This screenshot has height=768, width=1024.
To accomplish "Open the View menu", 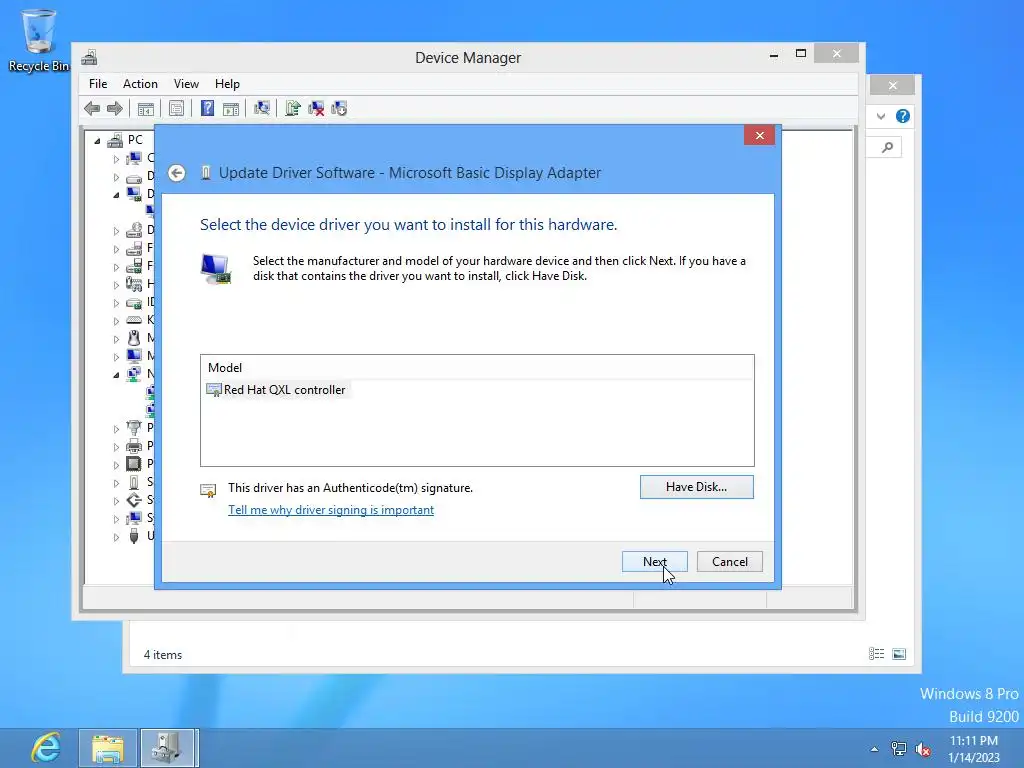I will (186, 84).
